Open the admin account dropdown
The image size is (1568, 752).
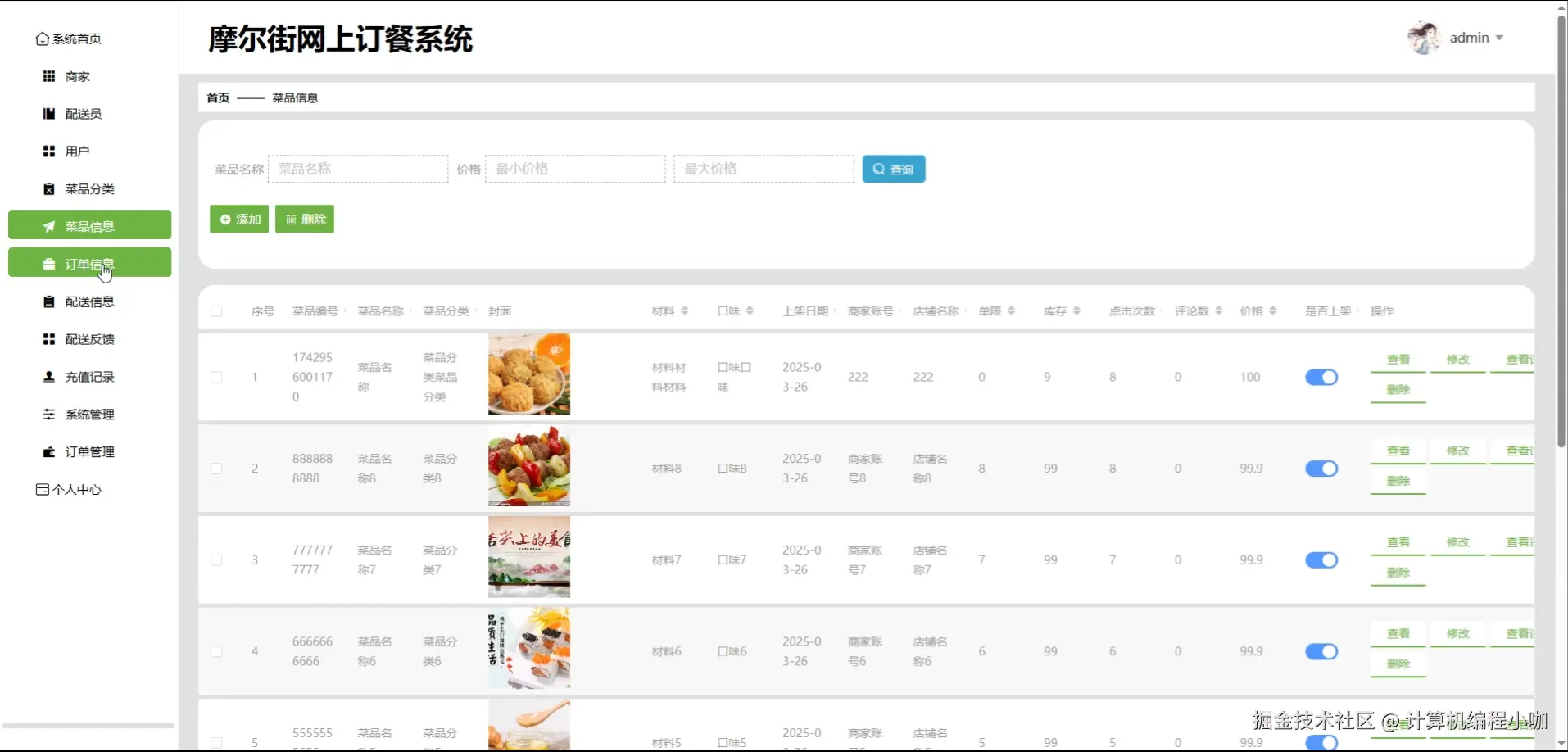click(x=1472, y=37)
